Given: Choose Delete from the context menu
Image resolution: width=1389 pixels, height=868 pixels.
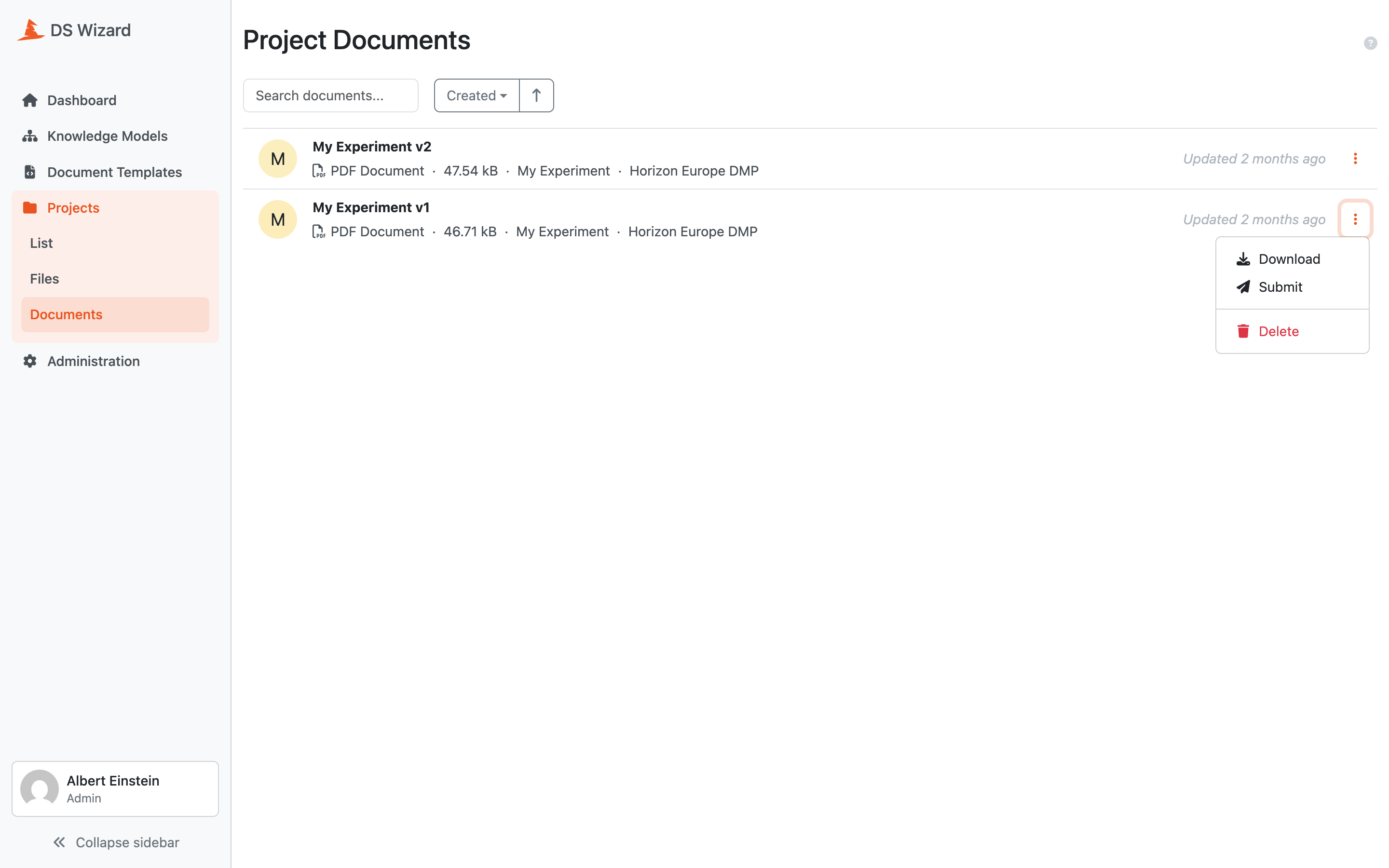Looking at the screenshot, I should [x=1293, y=331].
